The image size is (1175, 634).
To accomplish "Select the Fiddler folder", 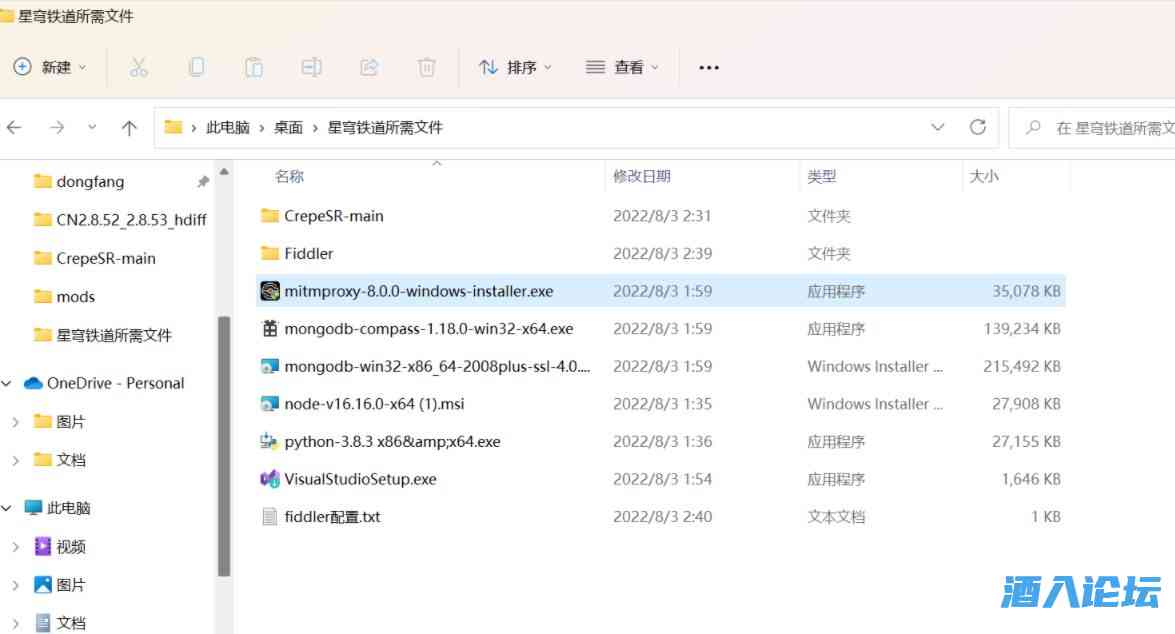I will [660, 253].
